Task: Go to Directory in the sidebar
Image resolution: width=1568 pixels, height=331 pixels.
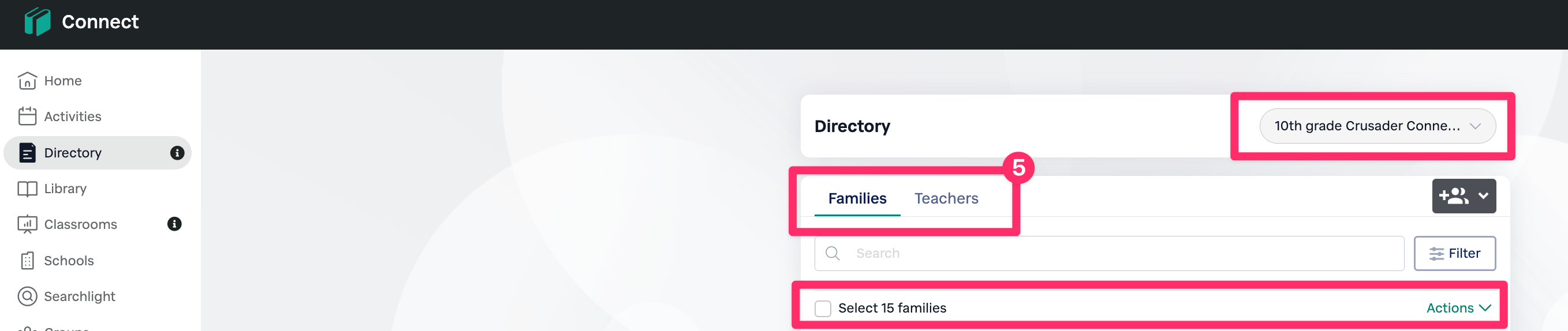Action: tap(73, 153)
